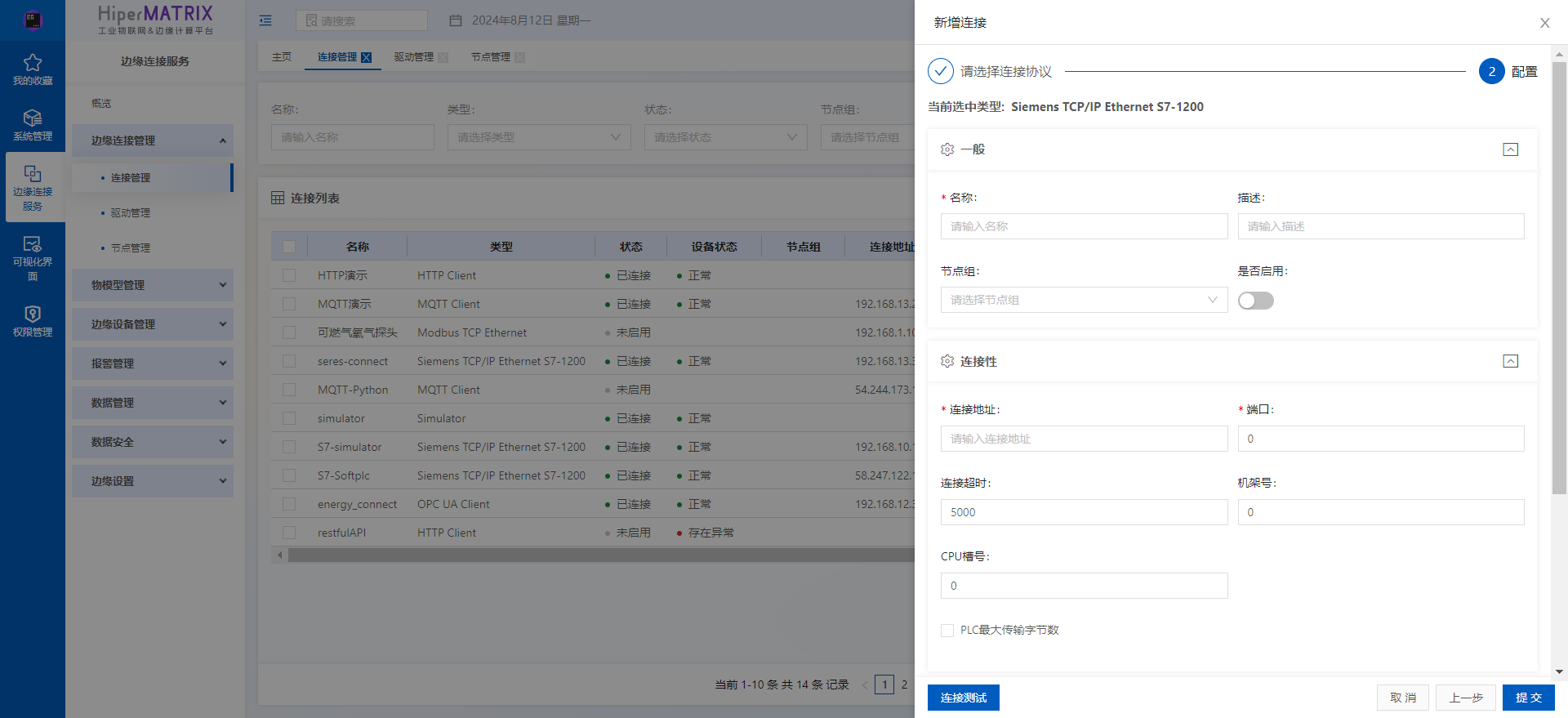Collapse the 边缘连接管理 menu group
Viewport: 1568px width, 718px height.
click(x=153, y=140)
